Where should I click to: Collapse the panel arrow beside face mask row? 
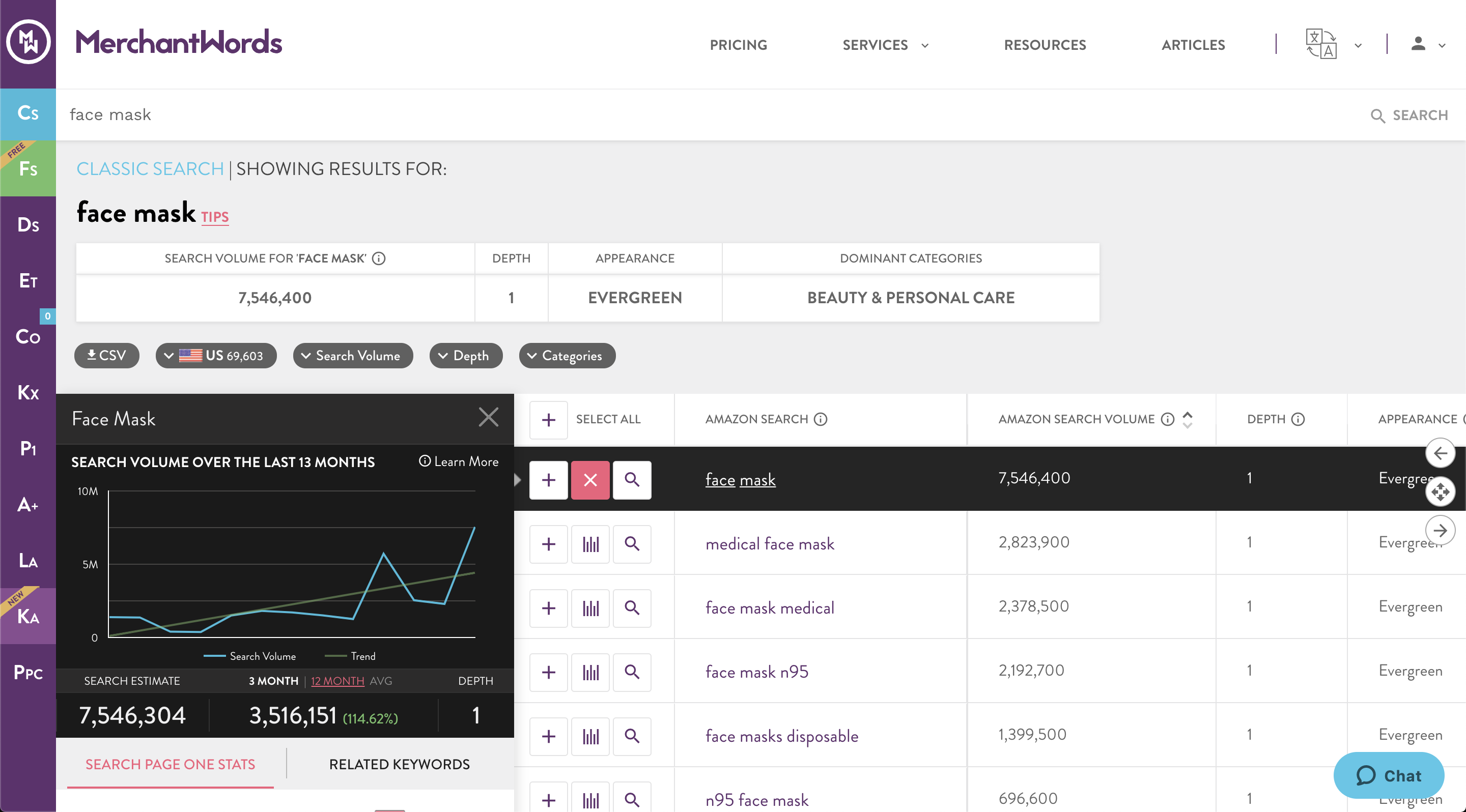(517, 480)
